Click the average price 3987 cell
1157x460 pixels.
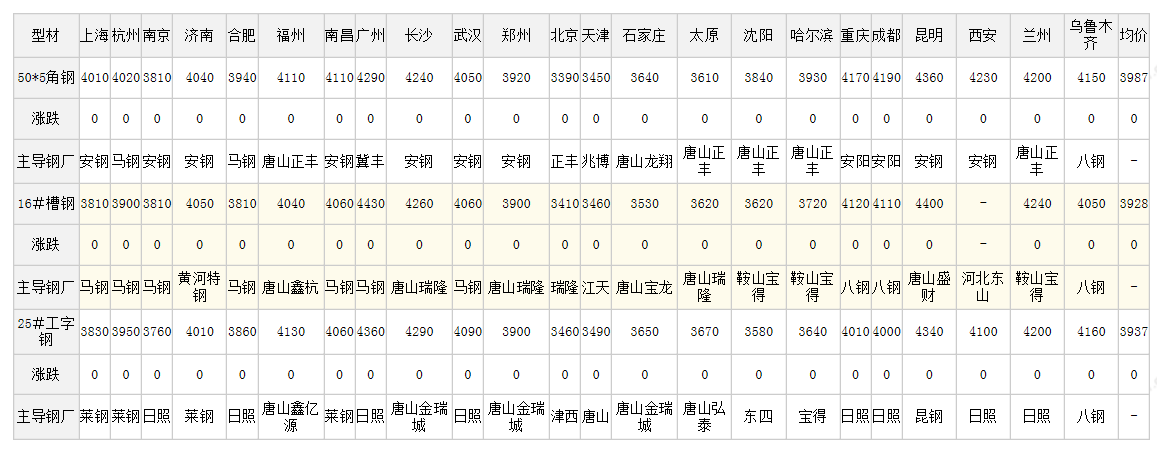click(1133, 77)
